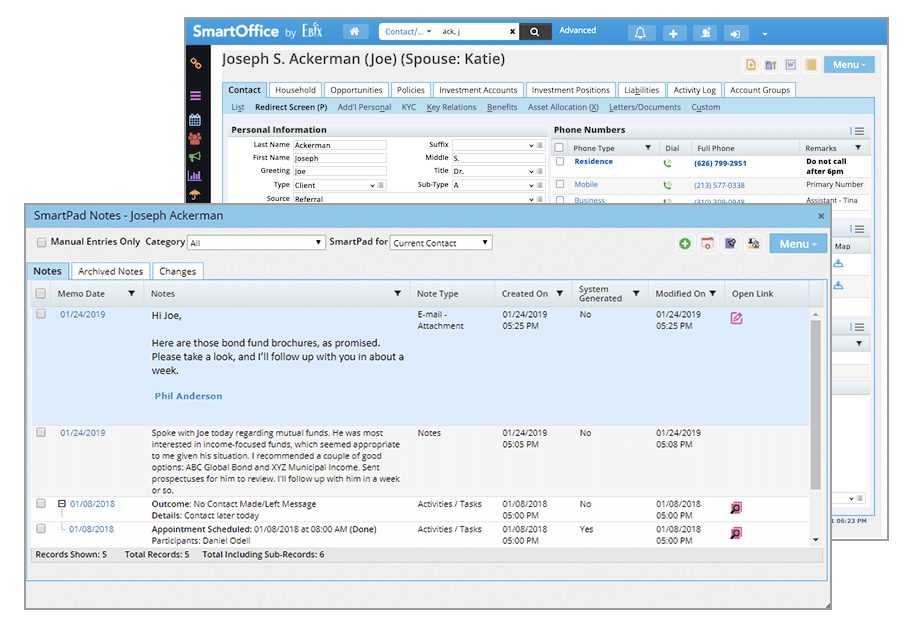Click the Advanced search link

(x=577, y=31)
